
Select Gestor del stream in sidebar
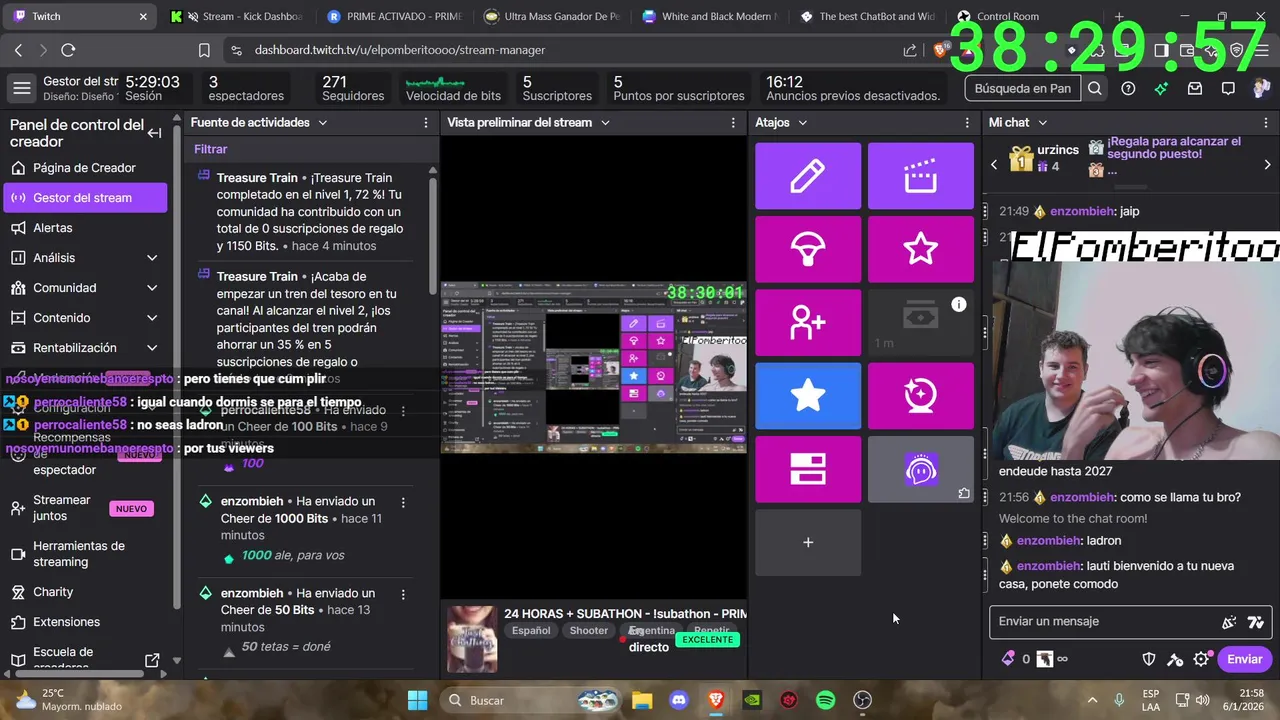point(85,198)
